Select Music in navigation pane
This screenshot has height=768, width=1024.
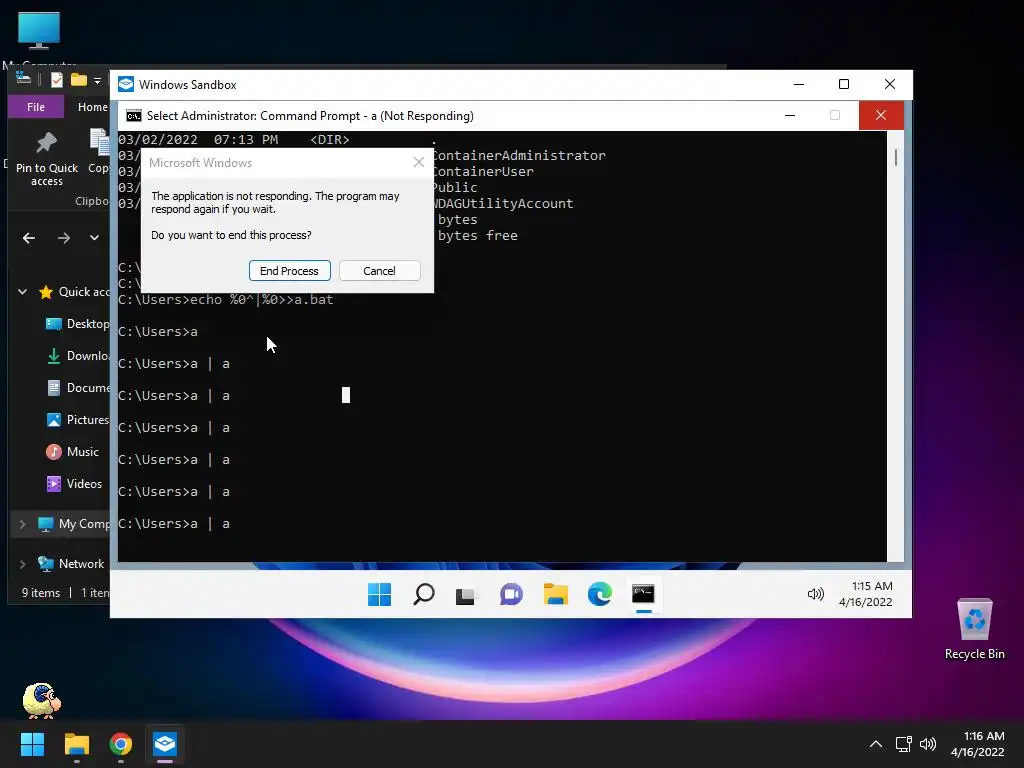tap(72, 452)
